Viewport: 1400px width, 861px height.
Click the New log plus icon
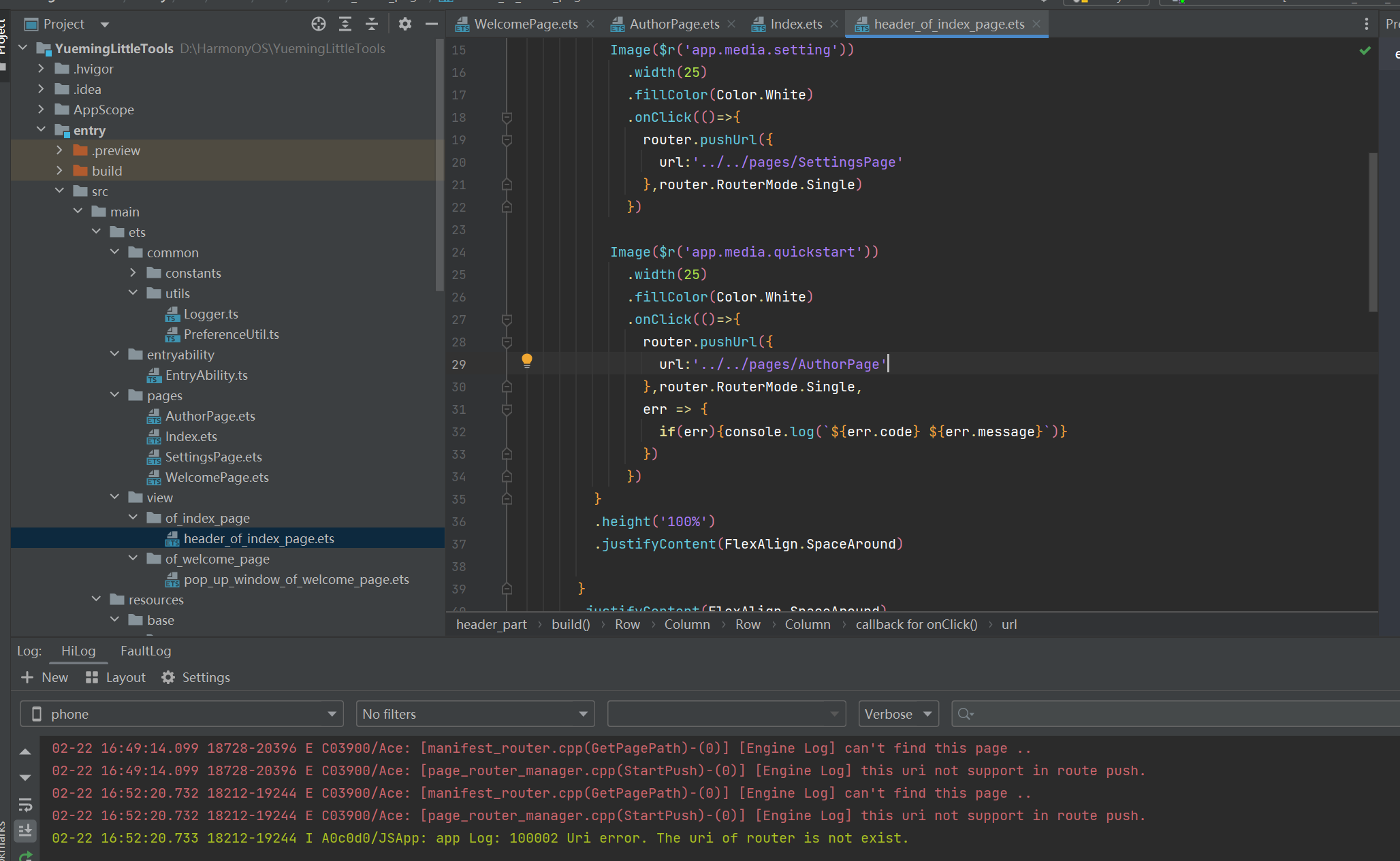pyautogui.click(x=27, y=677)
